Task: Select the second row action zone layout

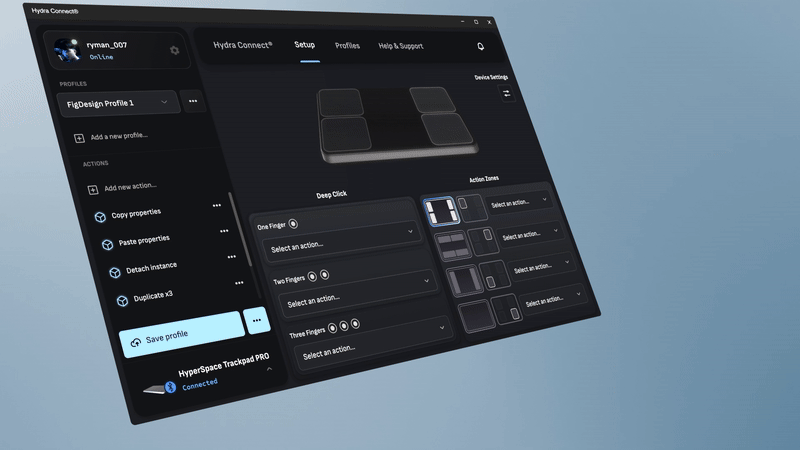Action: [x=453, y=245]
